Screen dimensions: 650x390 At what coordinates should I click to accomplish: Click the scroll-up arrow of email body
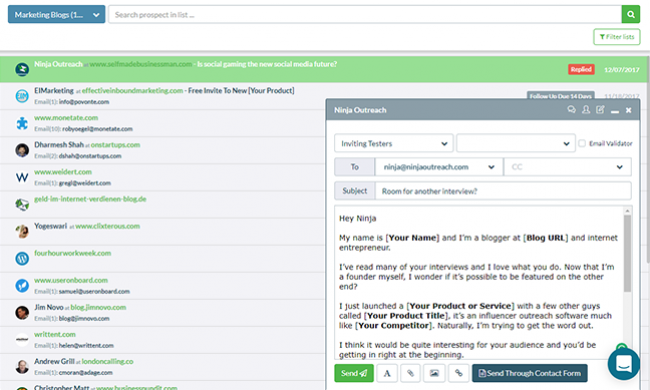[627, 211]
